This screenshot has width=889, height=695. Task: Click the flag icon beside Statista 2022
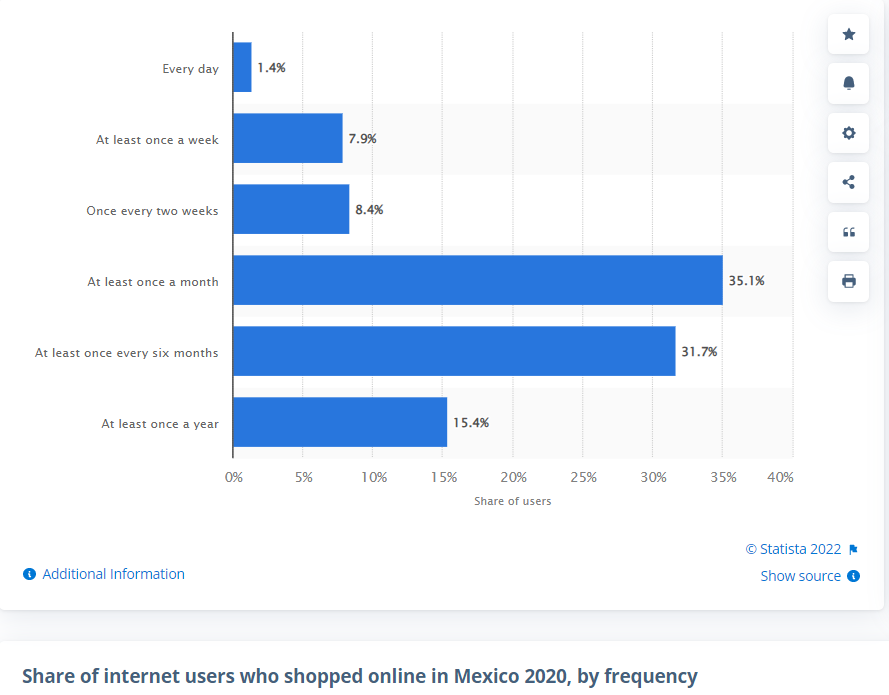pos(853,549)
